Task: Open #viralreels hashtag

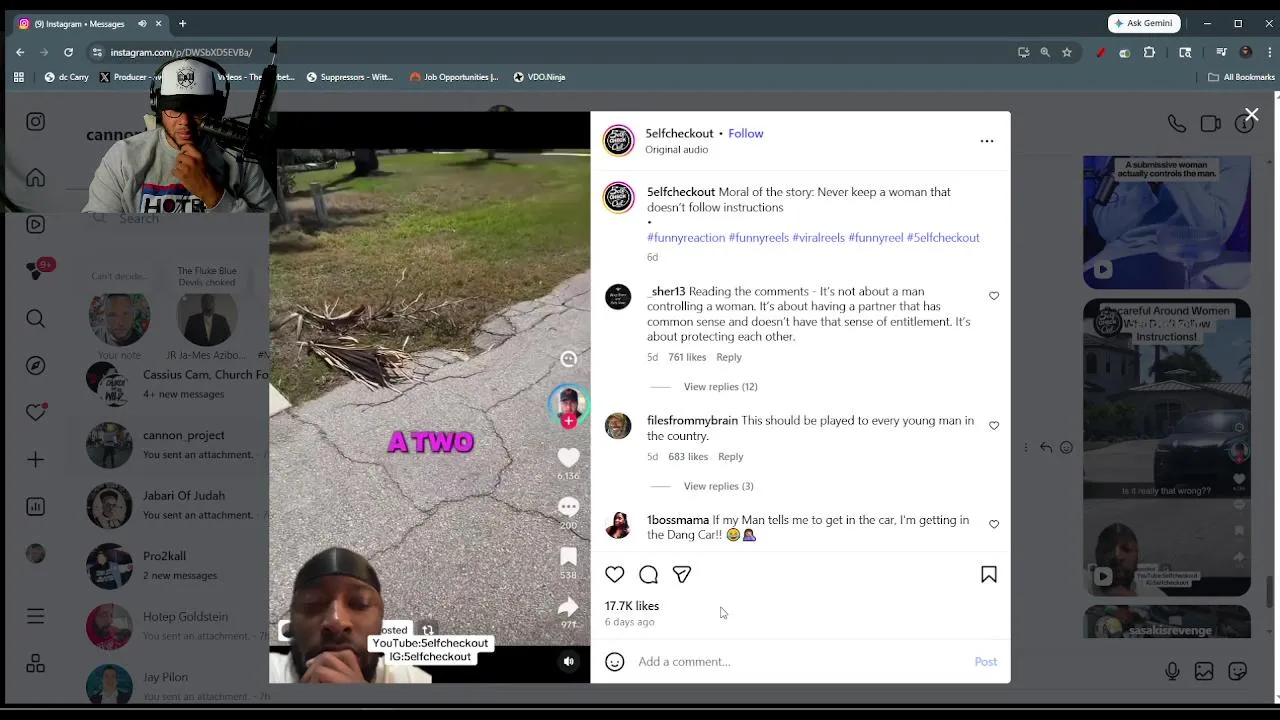Action: tap(818, 238)
